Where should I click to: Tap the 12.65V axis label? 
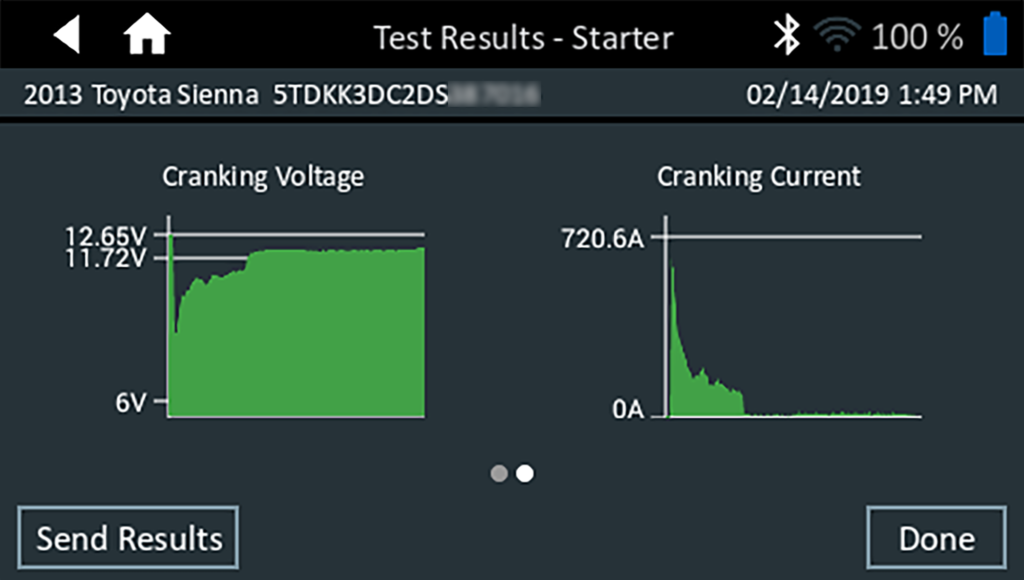106,236
